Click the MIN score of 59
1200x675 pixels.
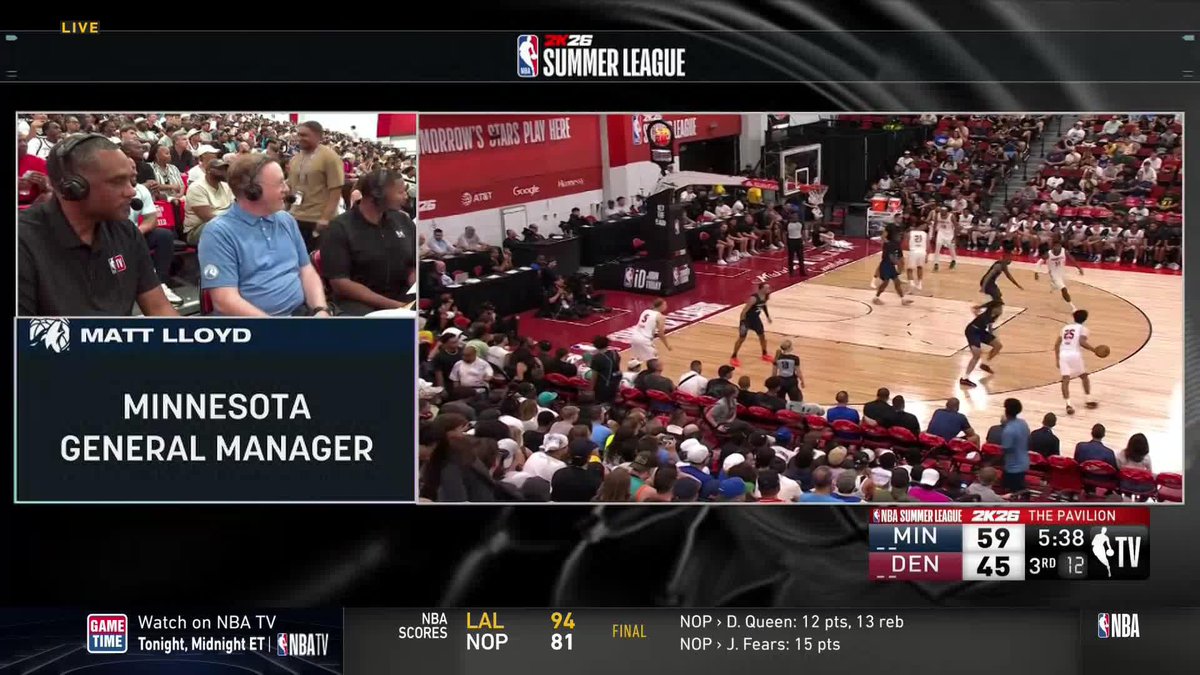pos(993,538)
